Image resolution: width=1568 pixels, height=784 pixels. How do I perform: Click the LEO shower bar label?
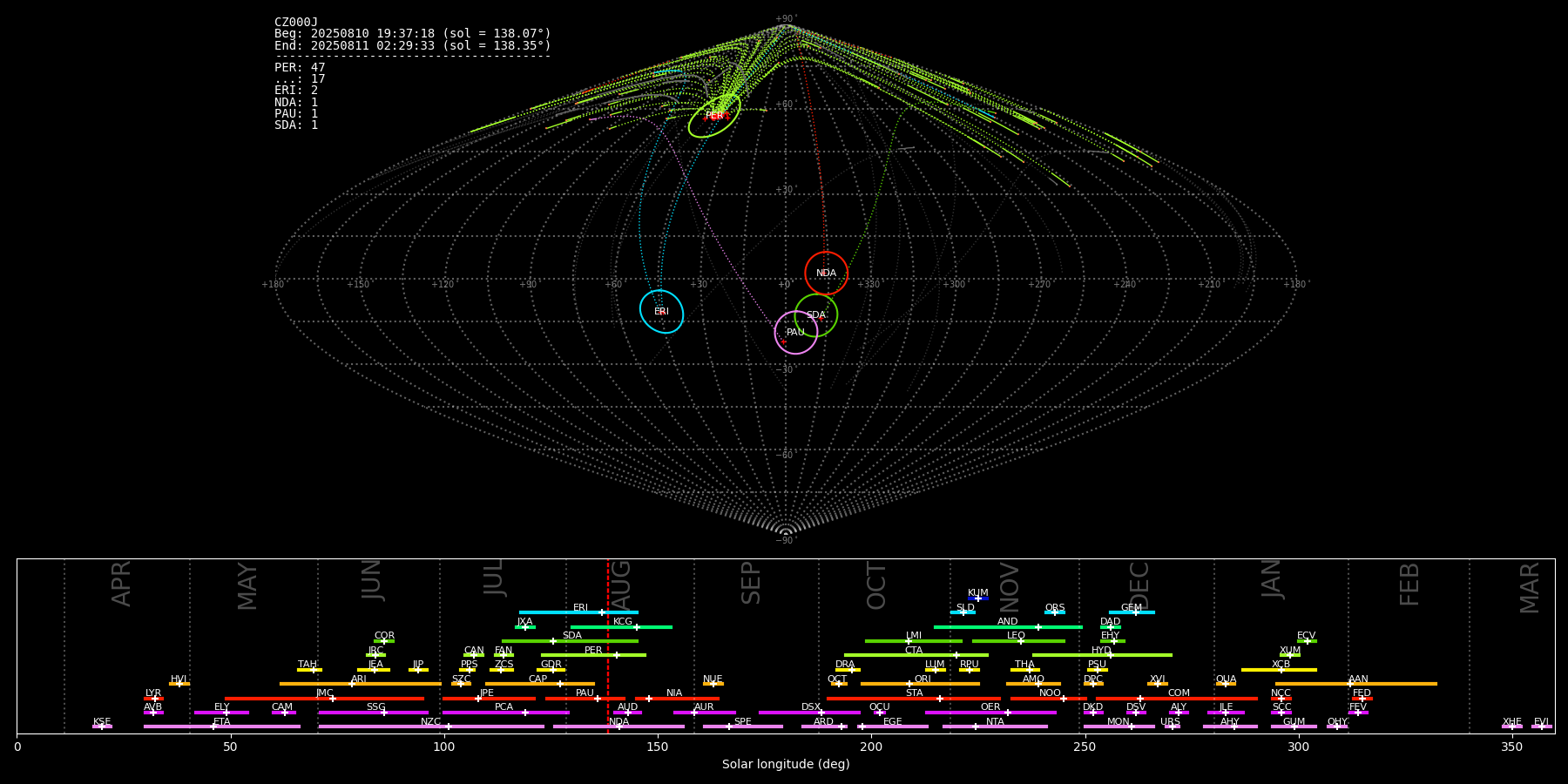point(1017,636)
